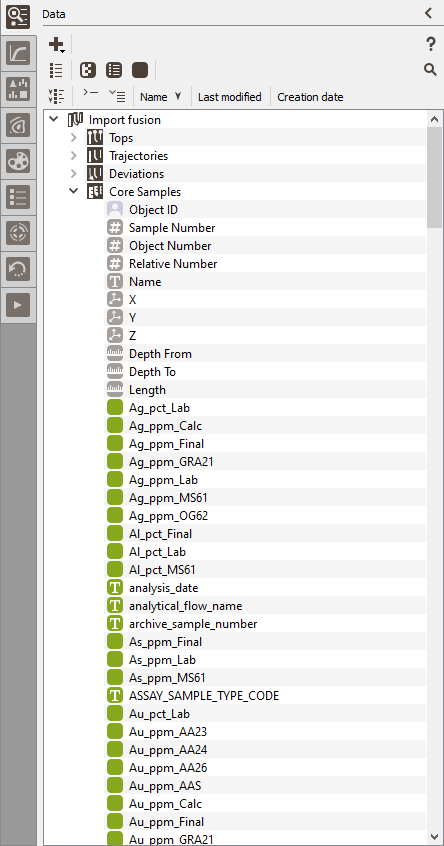Collapse the Data panel with chevron

(429, 13)
